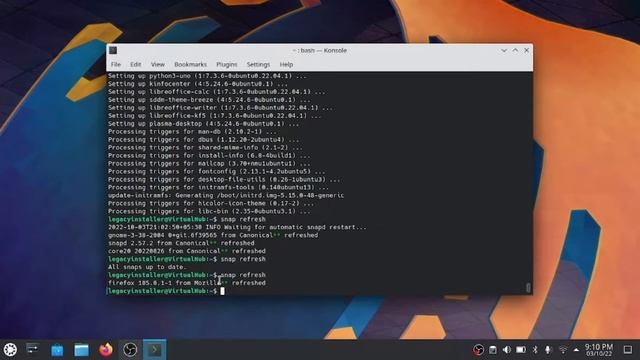640x360 pixels.
Task: Minimize the Konsole window
Action: (504, 50)
